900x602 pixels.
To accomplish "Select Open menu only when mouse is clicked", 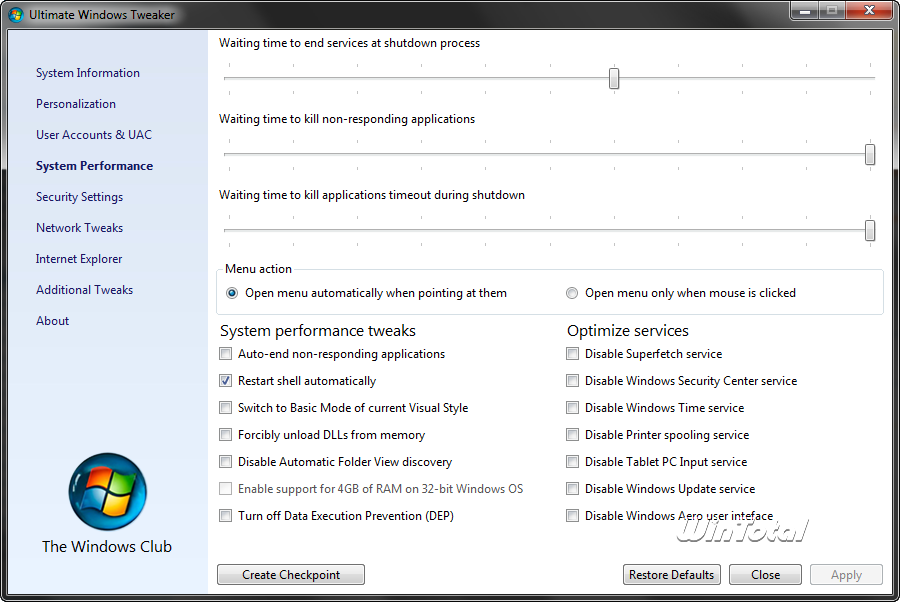I will point(572,293).
